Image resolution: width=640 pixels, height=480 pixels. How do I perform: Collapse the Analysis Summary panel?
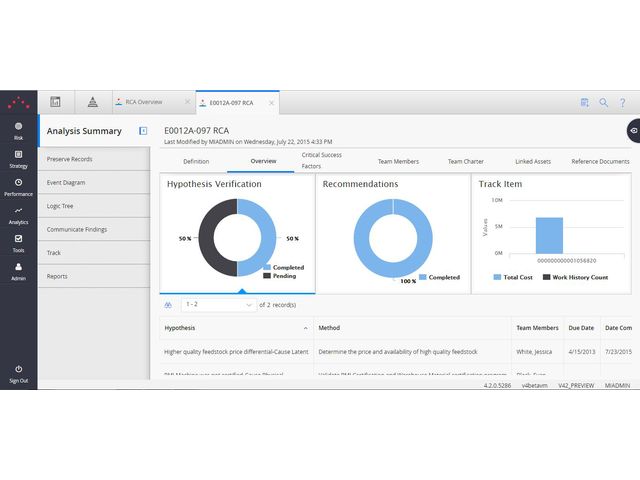[143, 131]
